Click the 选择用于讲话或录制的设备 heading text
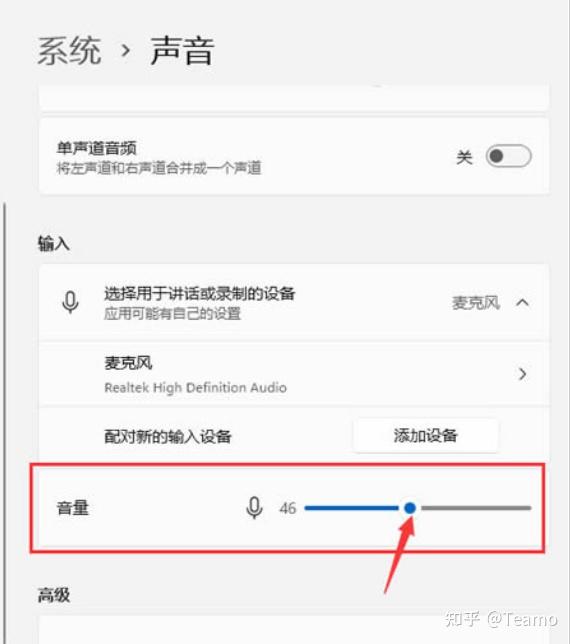 (200, 293)
